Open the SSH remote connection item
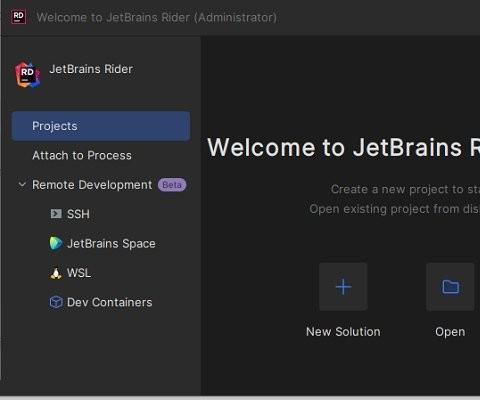The width and height of the screenshot is (480, 400). click(x=78, y=214)
